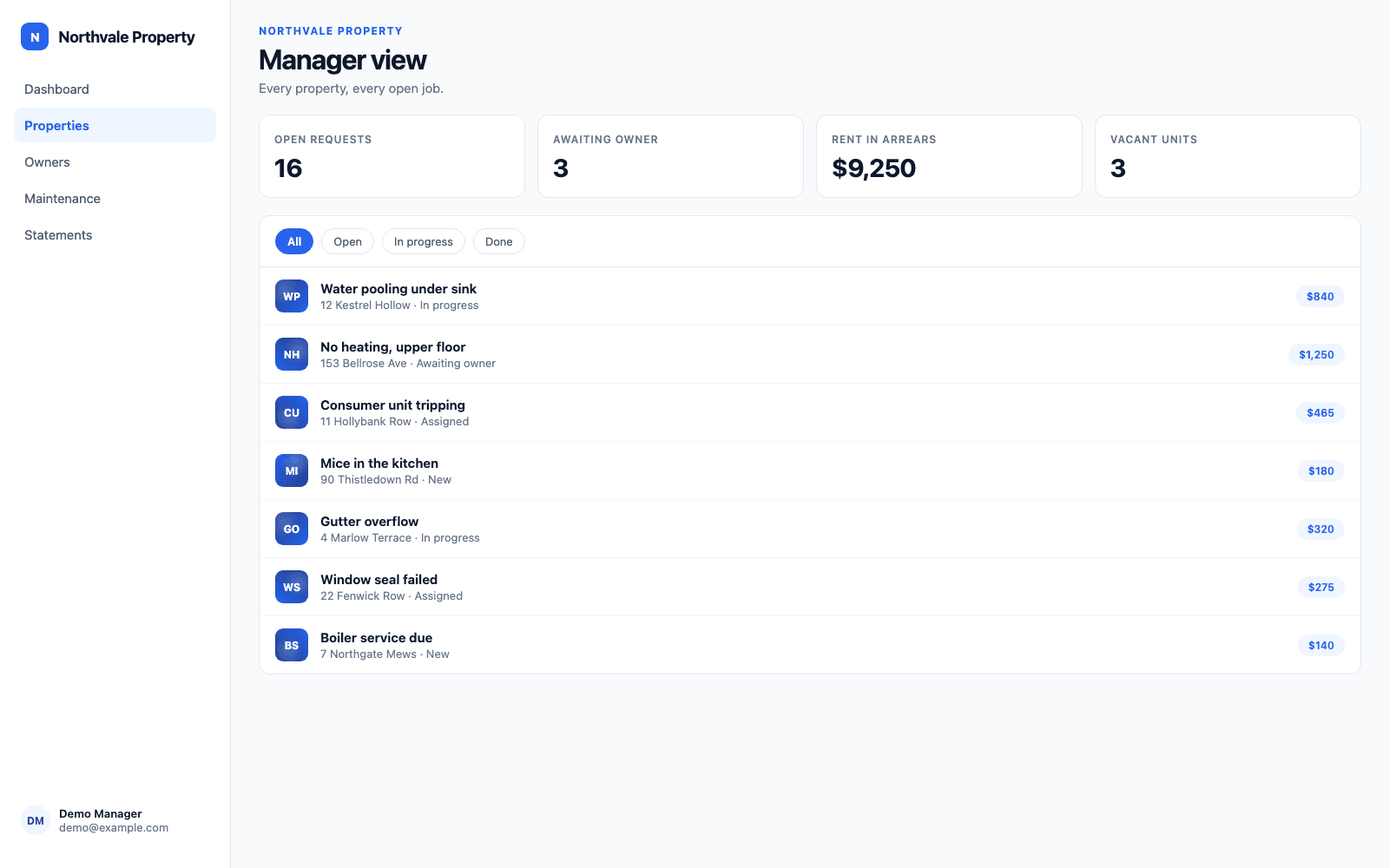Click the BS avatar for Boiler service
This screenshot has height=868, width=1389.
[x=292, y=645]
